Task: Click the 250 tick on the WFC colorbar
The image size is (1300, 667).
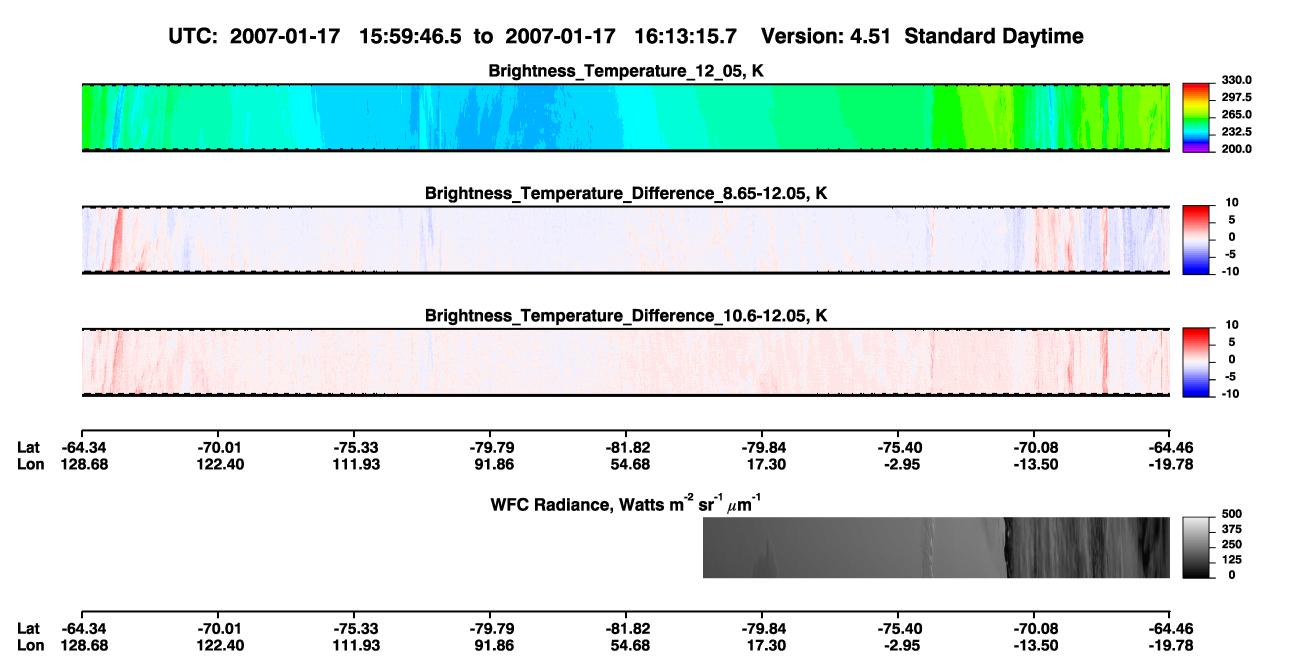Action: pos(1232,544)
